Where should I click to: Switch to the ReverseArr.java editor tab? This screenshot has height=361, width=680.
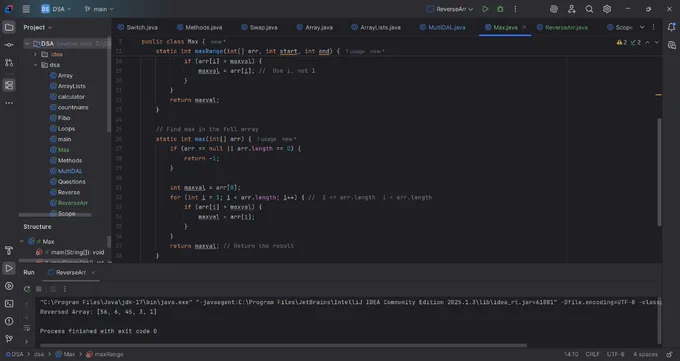point(562,27)
